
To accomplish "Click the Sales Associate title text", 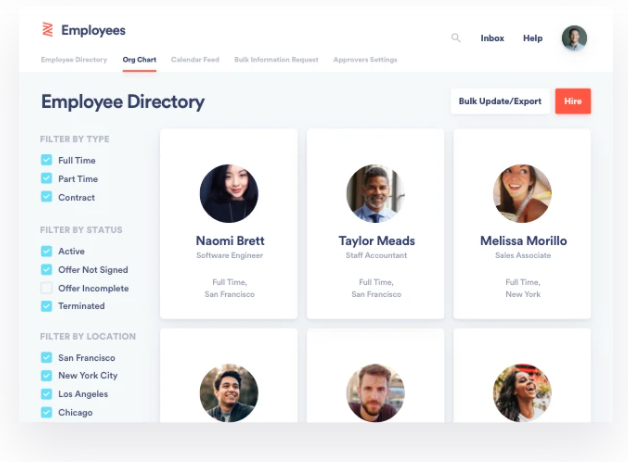I will [x=523, y=255].
